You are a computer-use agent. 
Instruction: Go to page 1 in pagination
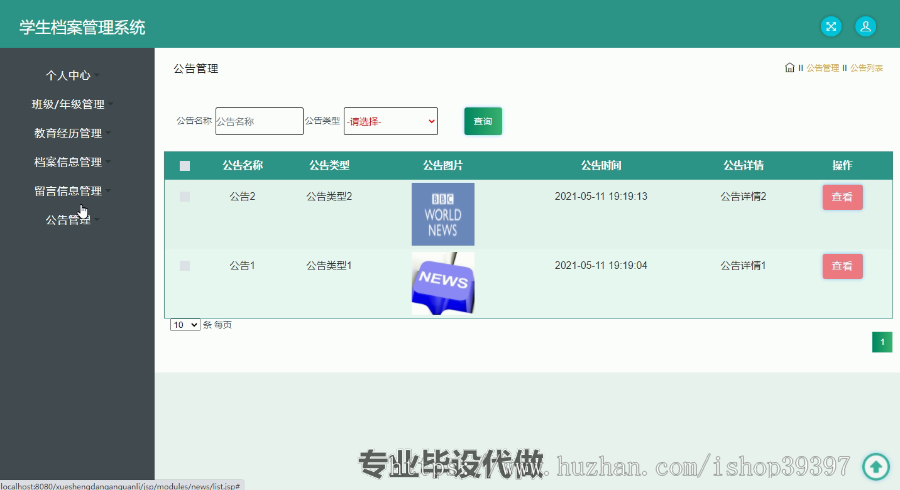click(882, 342)
